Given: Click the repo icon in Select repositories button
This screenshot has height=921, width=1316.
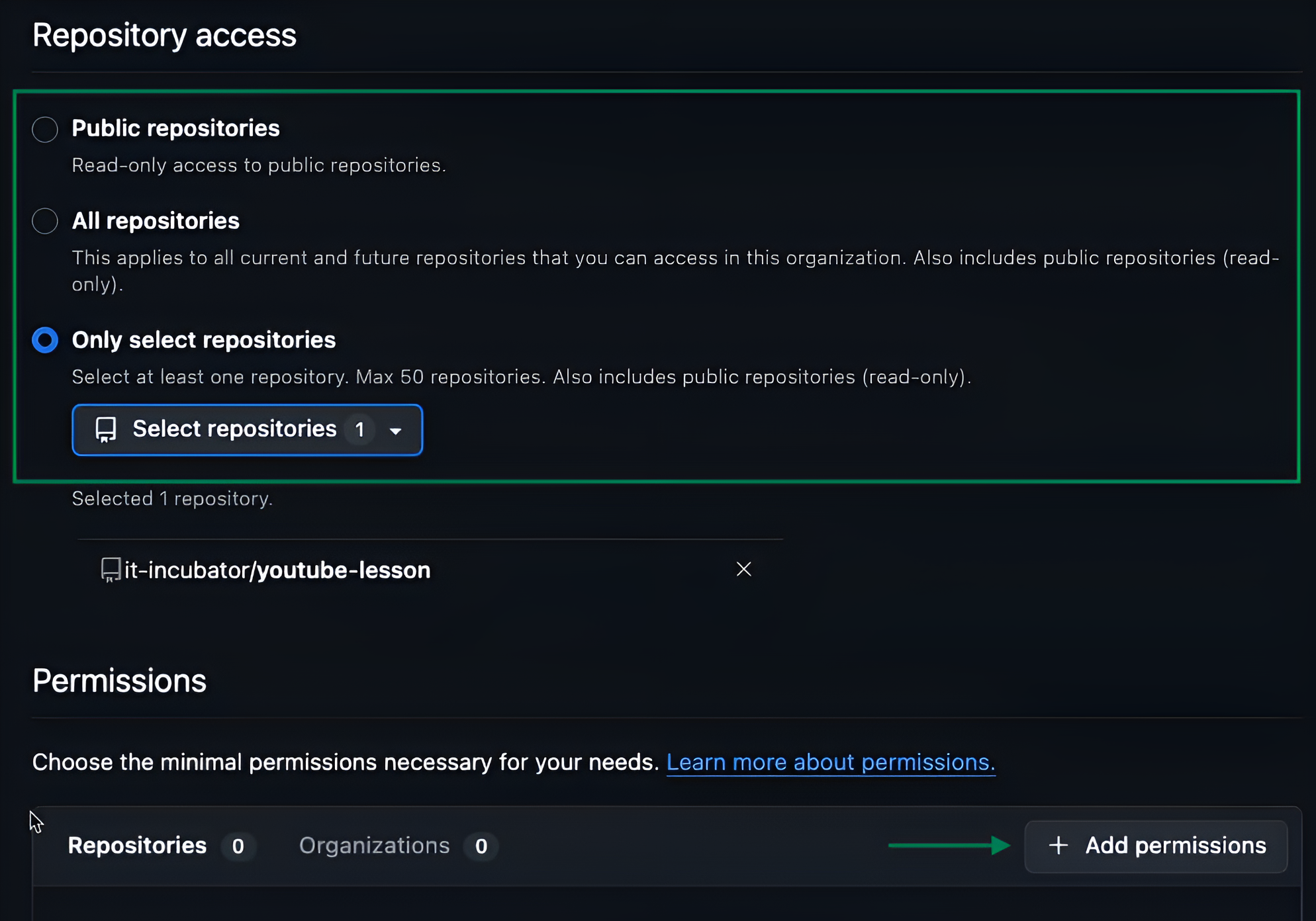Looking at the screenshot, I should coord(106,429).
